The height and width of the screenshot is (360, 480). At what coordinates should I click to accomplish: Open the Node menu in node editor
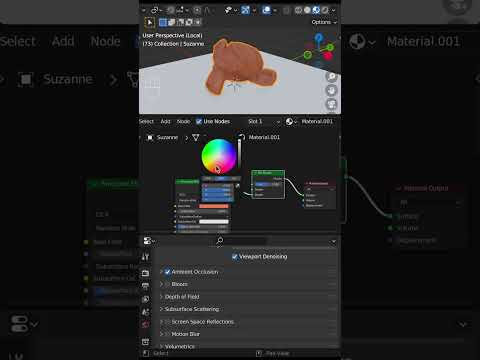tap(183, 122)
